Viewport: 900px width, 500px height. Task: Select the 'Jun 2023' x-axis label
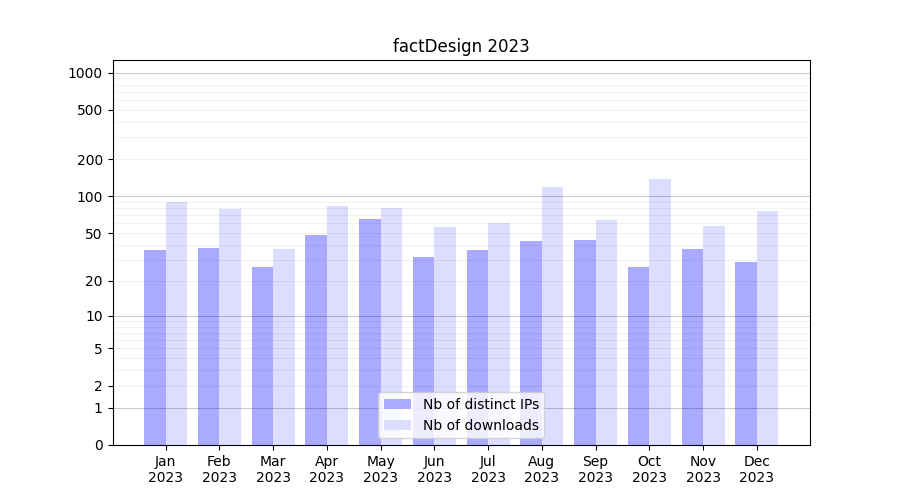(x=434, y=469)
